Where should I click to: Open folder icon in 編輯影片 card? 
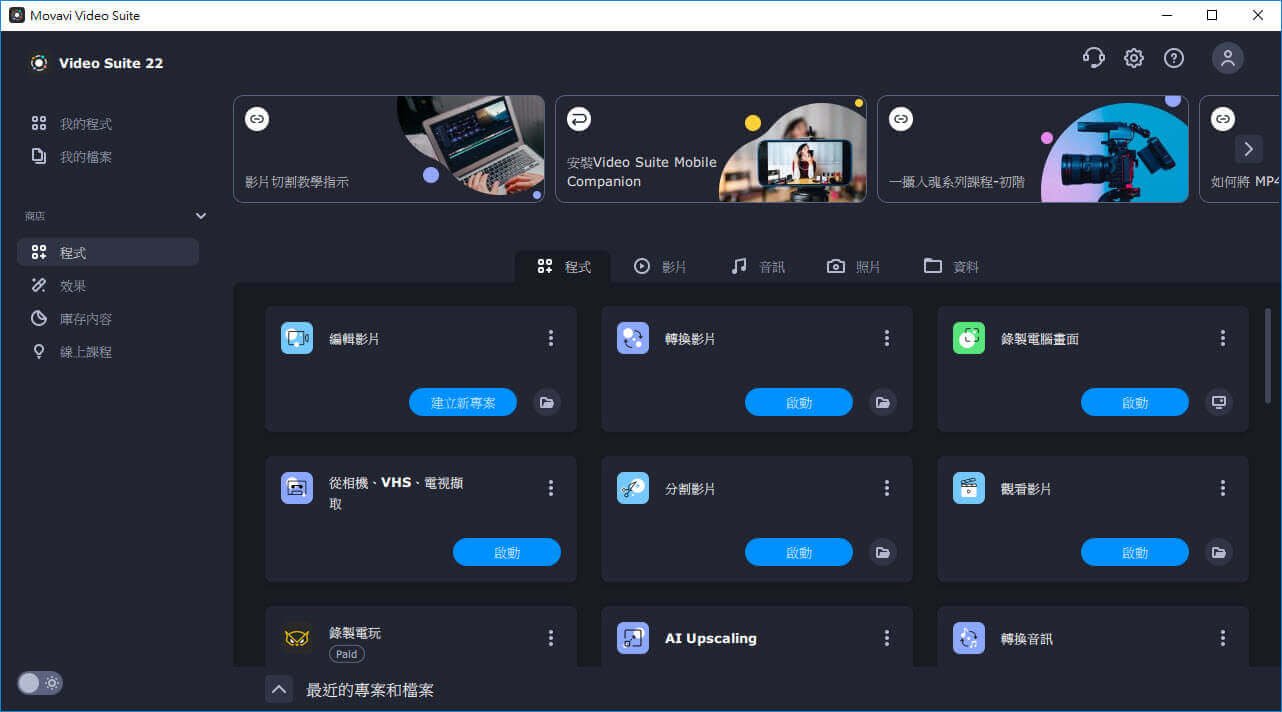click(x=547, y=402)
